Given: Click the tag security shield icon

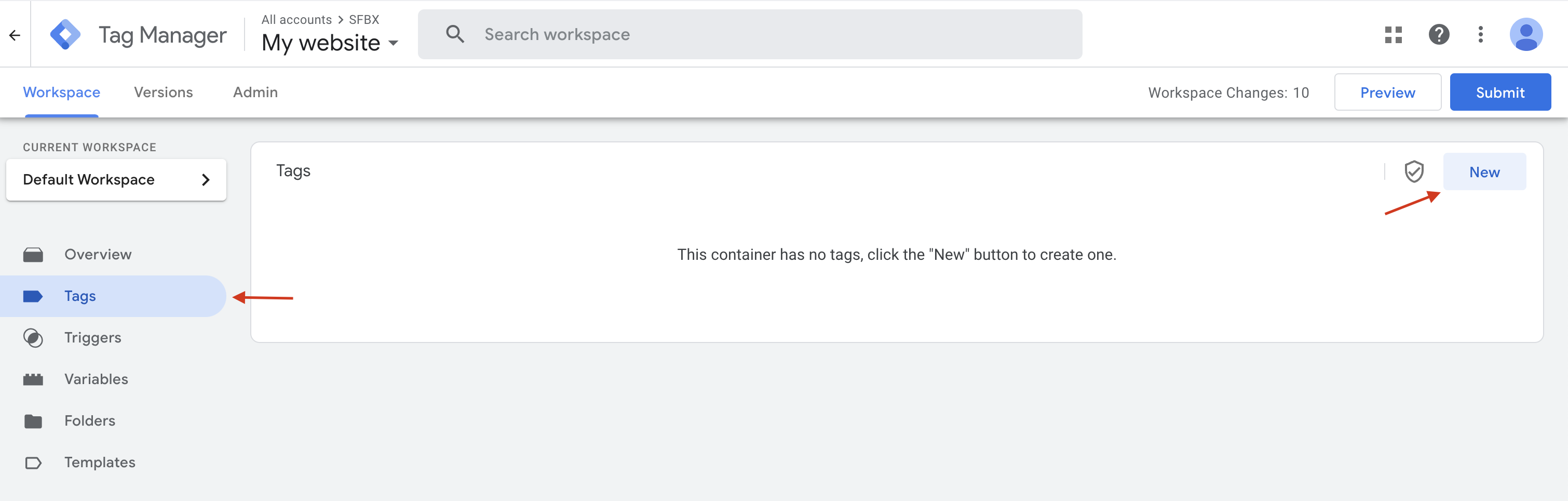Looking at the screenshot, I should [1415, 172].
